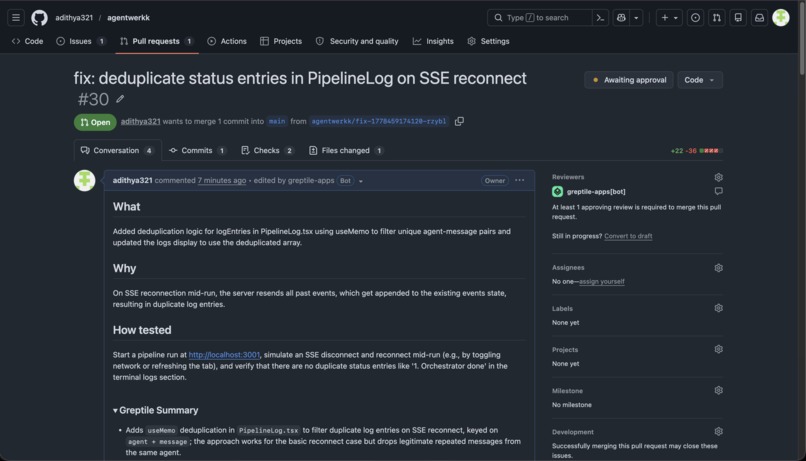Screen dimensions: 806x461
Task: Open the Assignees gear settings
Action: pyautogui.click(x=718, y=268)
